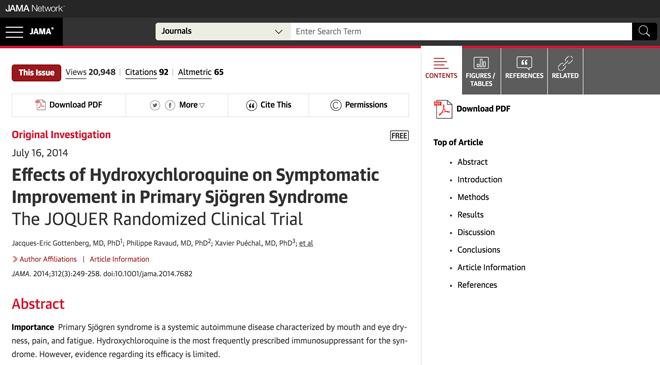Open the Journals dropdown

223,32
